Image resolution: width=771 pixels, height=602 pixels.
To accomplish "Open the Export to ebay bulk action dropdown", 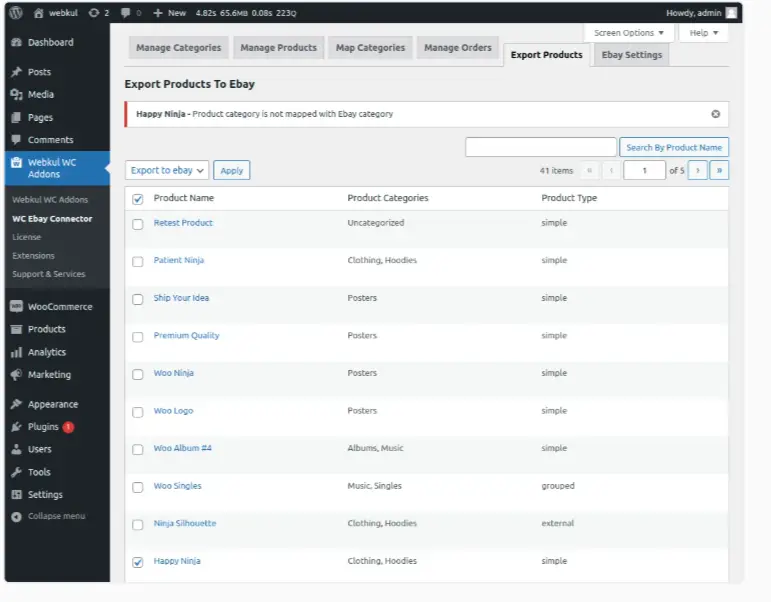I will click(167, 170).
